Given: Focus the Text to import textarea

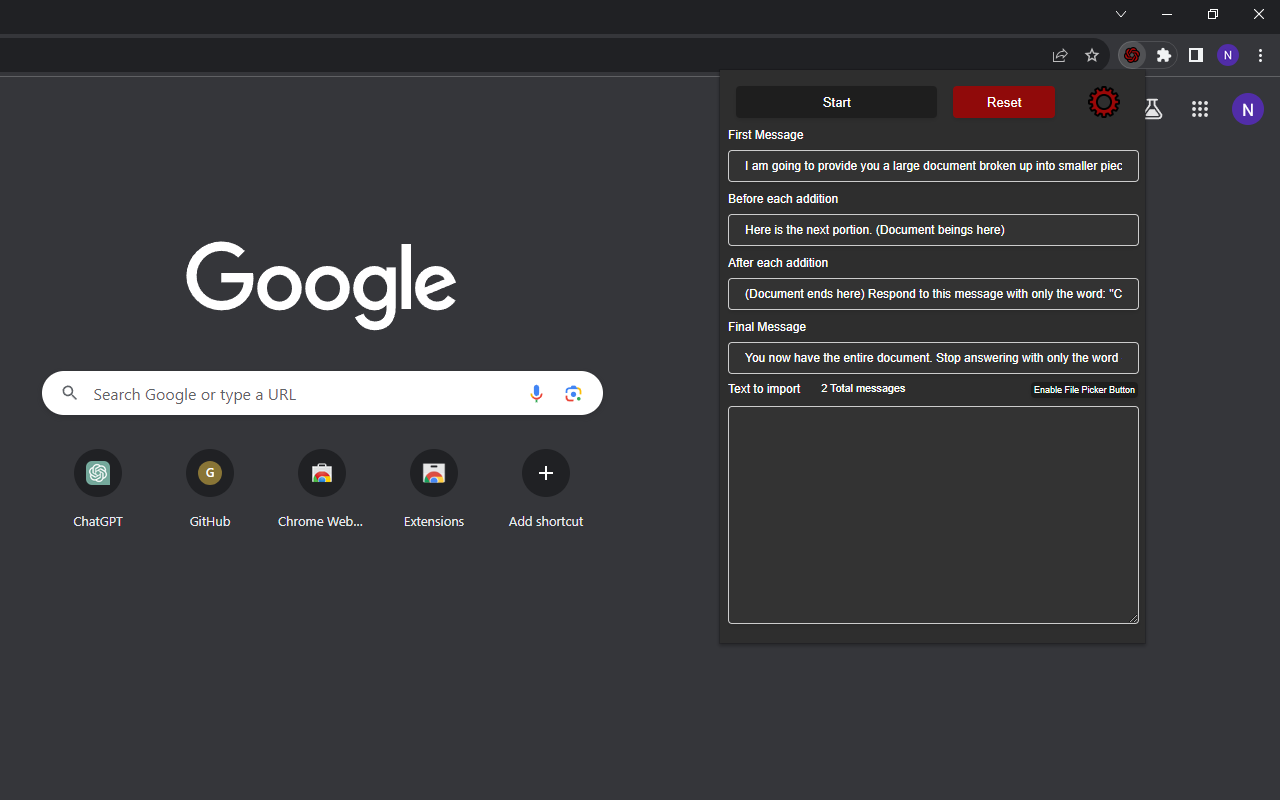Looking at the screenshot, I should (x=932, y=514).
